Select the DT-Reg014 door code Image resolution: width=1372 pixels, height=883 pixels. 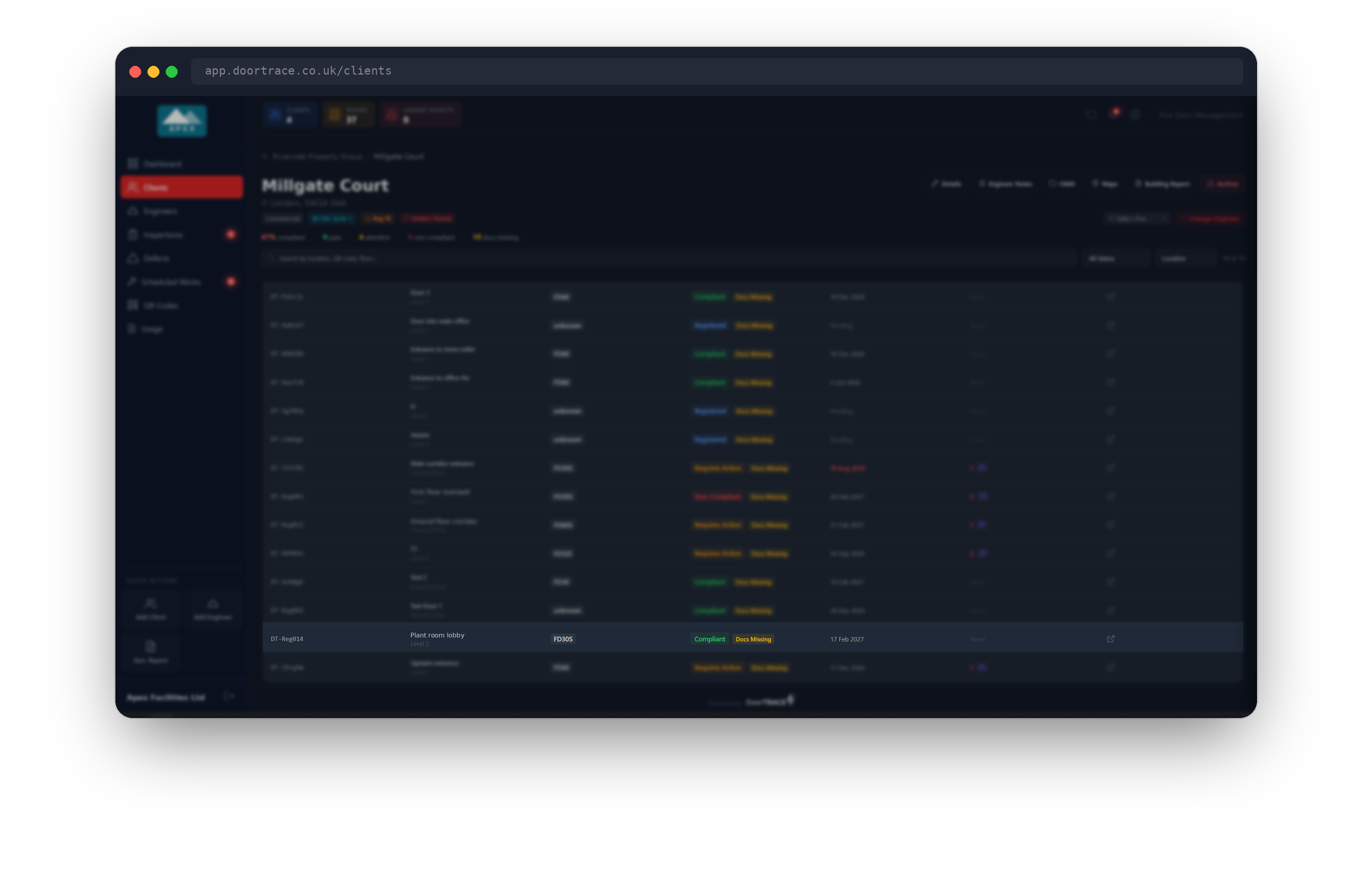click(x=287, y=639)
